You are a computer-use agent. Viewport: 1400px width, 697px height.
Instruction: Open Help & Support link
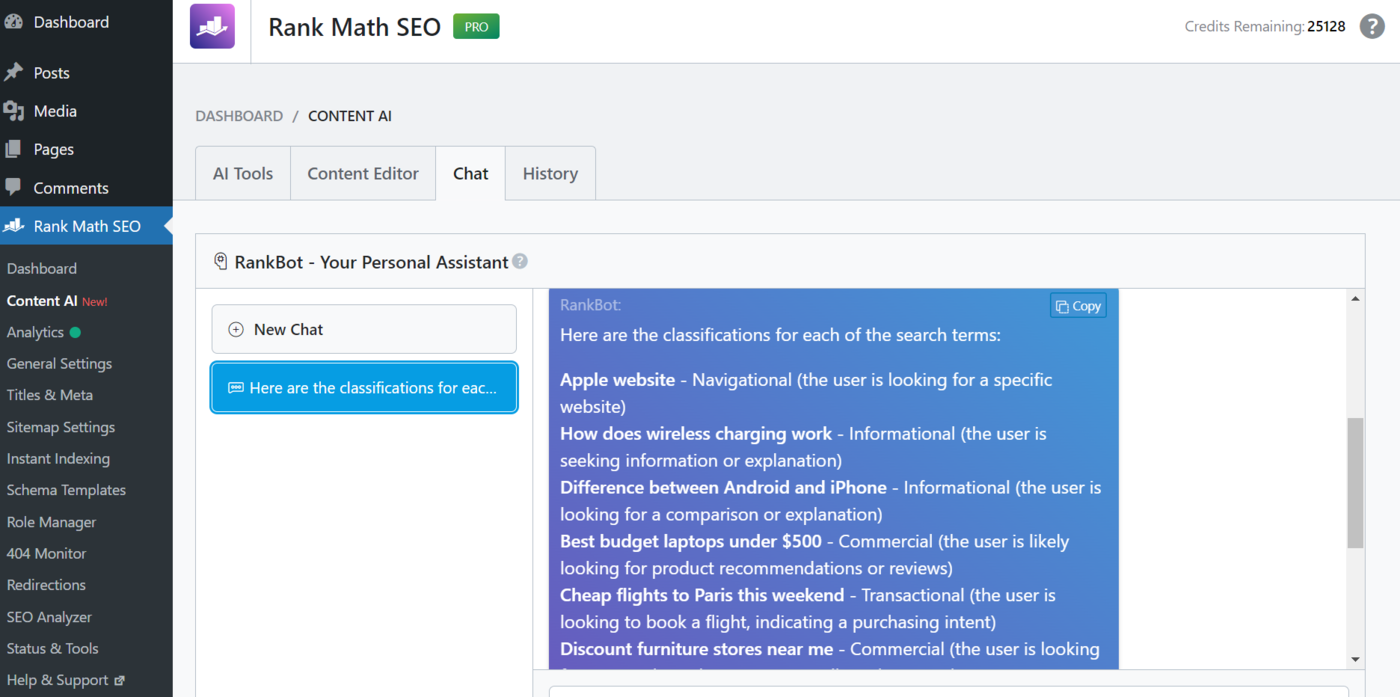tap(57, 680)
